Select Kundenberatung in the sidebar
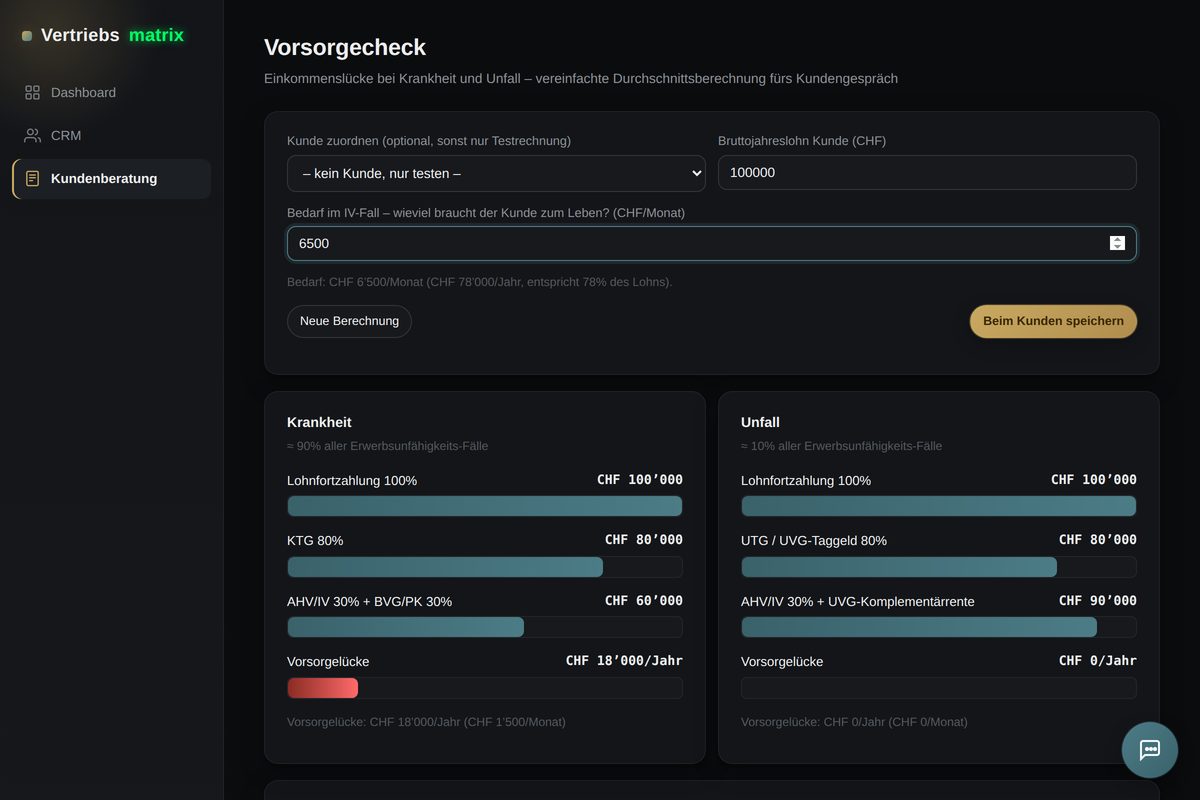The height and width of the screenshot is (800, 1200). pyautogui.click(x=112, y=178)
